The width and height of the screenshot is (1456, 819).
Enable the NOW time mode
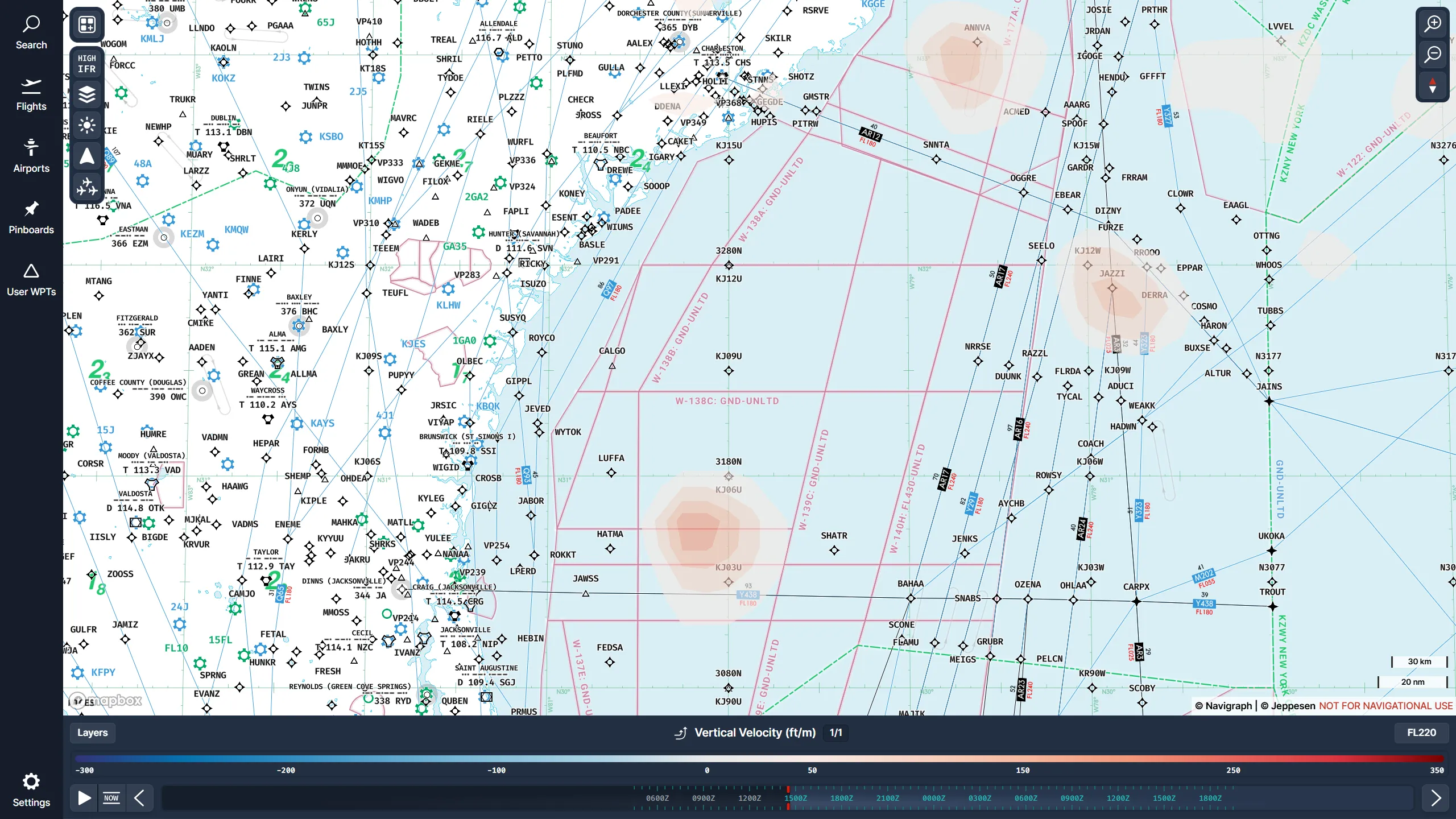[111, 797]
